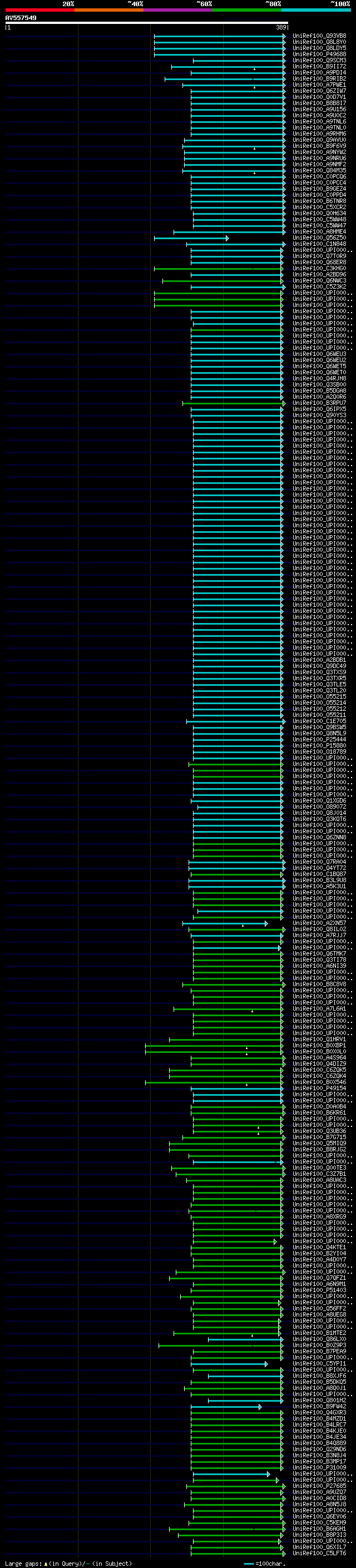Image resolution: width=356 pixels, height=1568 pixels.
Task: Open UniRef100_A7PWE1 entry
Action: [319, 85]
